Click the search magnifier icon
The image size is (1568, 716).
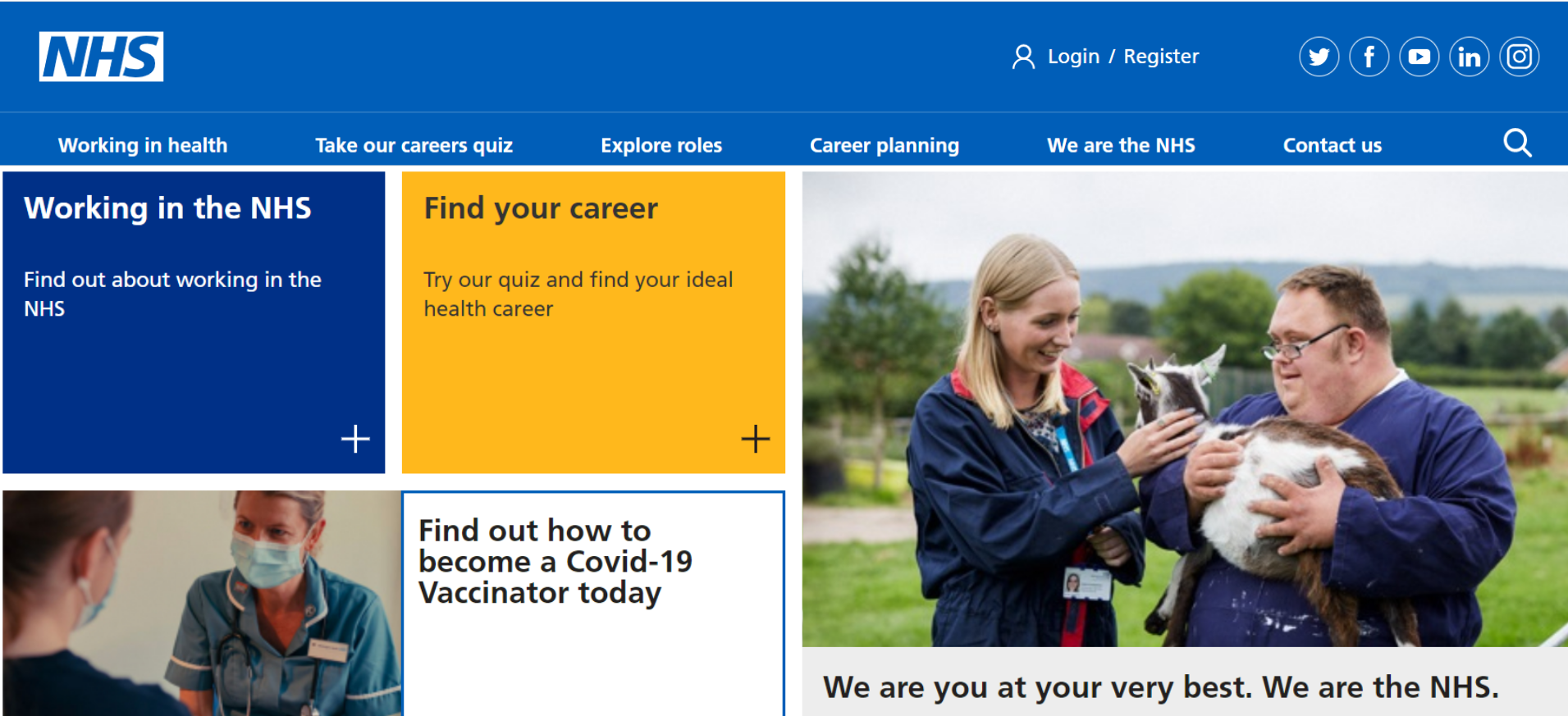[x=1517, y=144]
